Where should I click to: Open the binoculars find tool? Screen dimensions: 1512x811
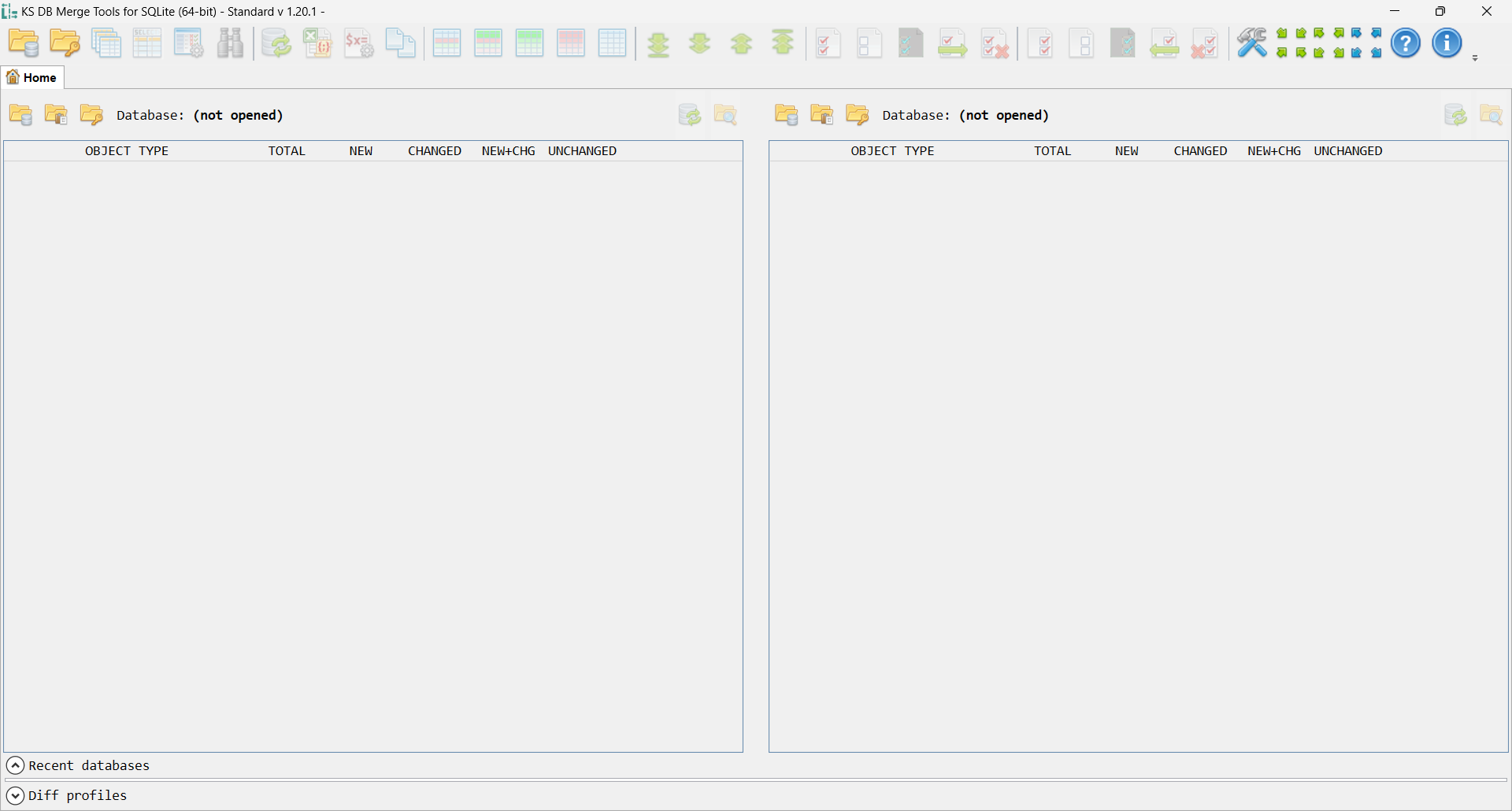point(230,43)
